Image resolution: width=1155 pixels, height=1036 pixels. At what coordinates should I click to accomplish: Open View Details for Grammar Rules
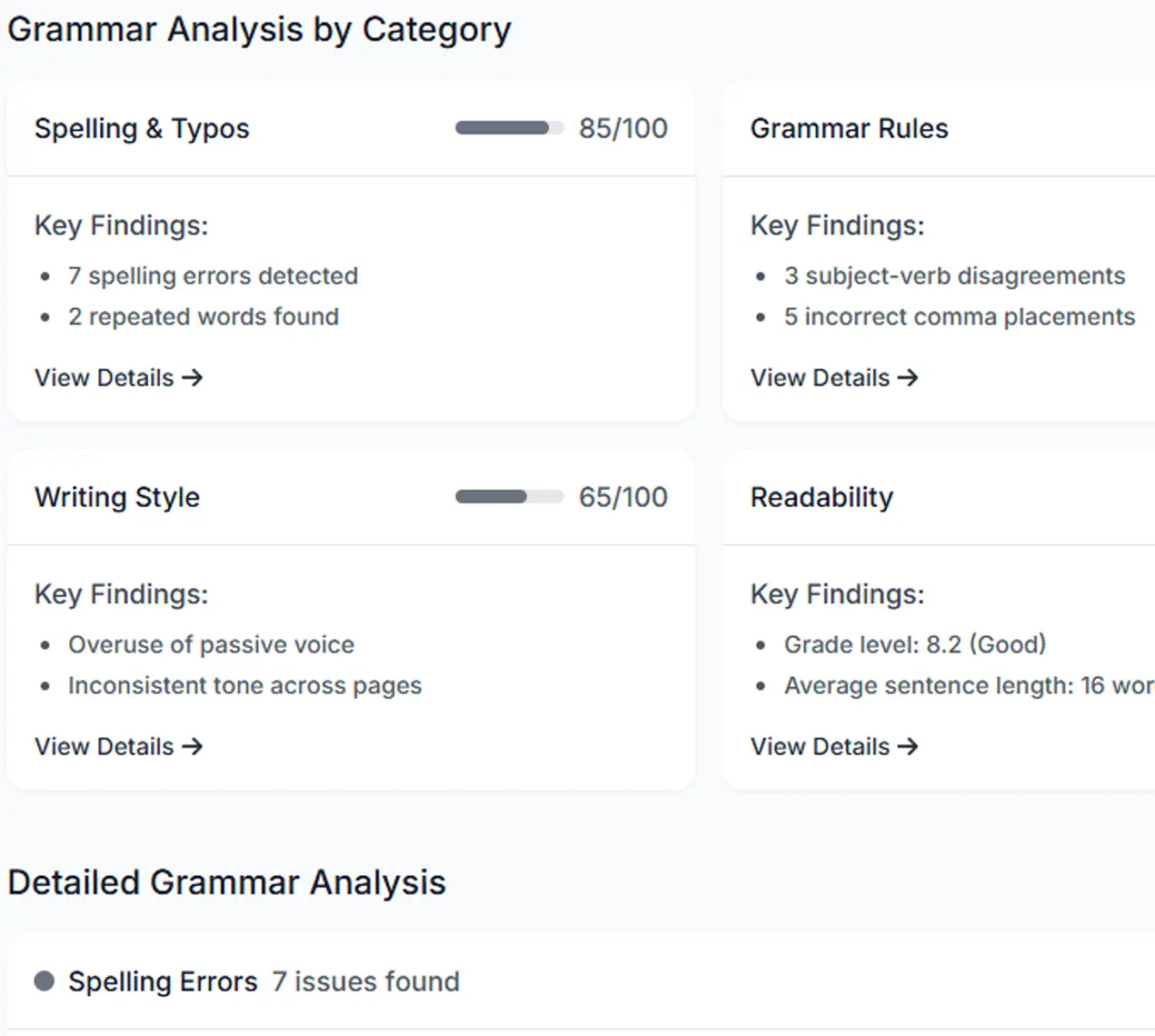pyautogui.click(x=819, y=377)
